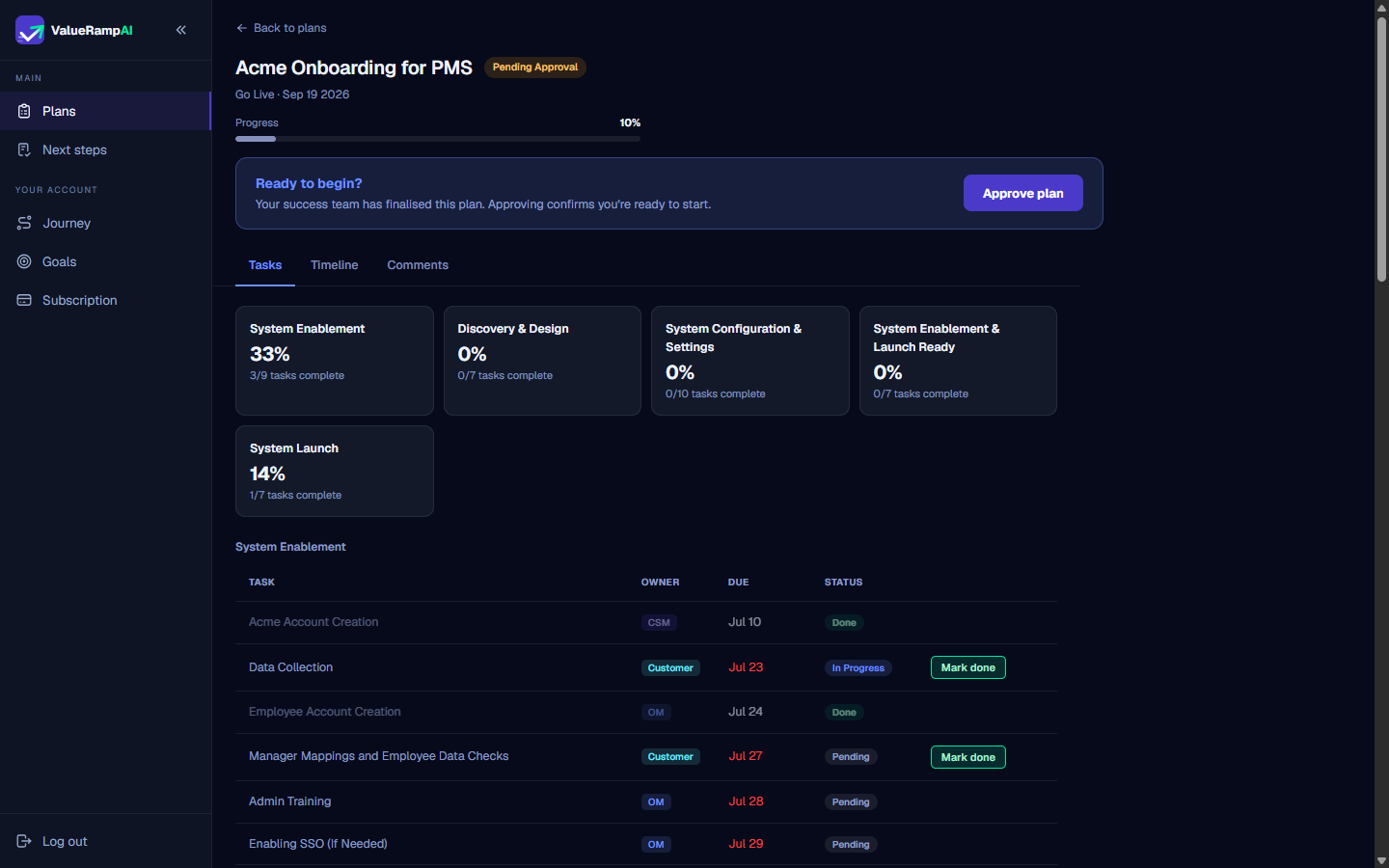Screen dimensions: 1389x868
Task: Go to Journey page
Action: pyautogui.click(x=105, y=223)
